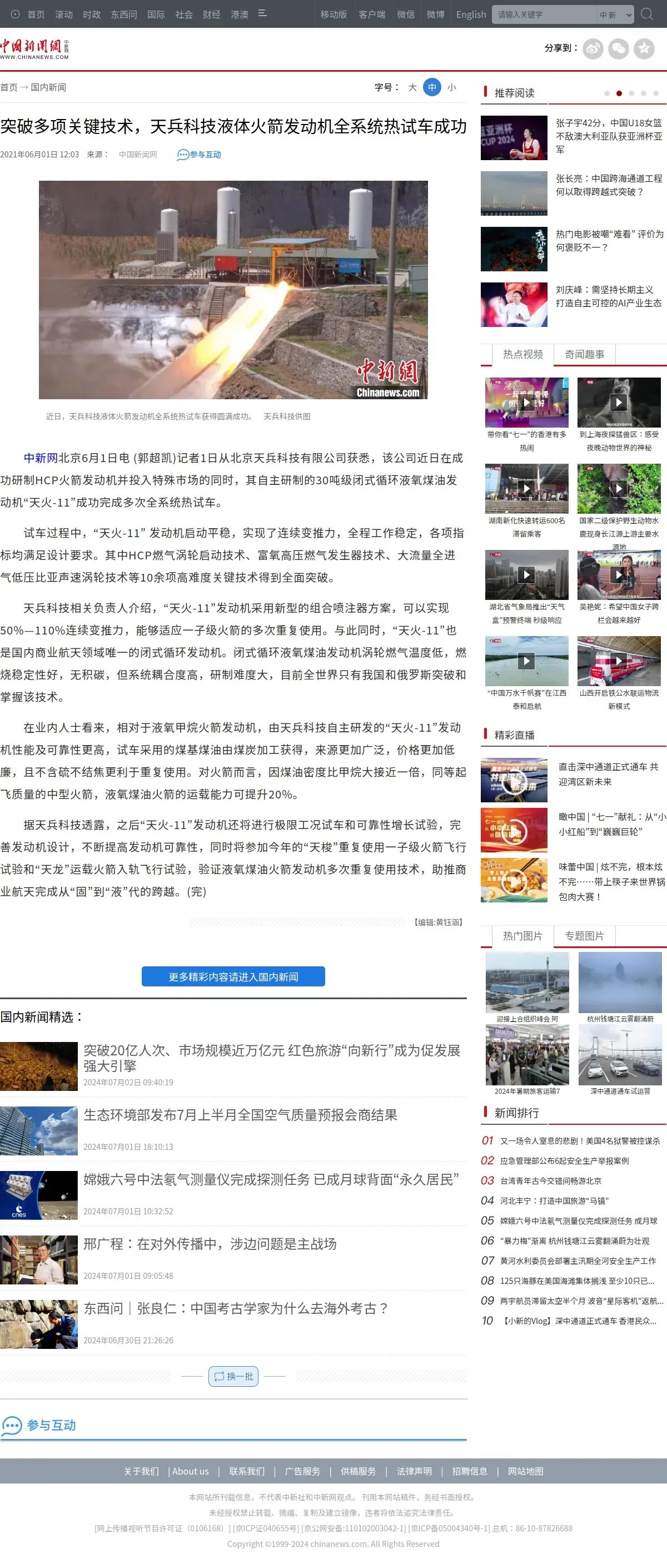Click the 中新网 link in article text
Image resolution: width=667 pixels, height=1568 pixels.
(x=41, y=458)
